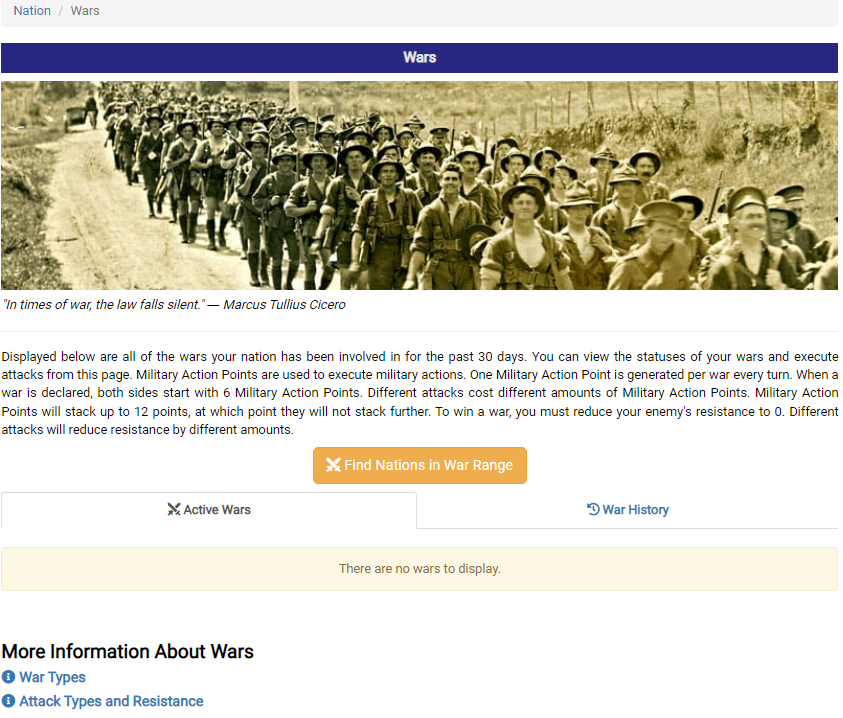Open the Nation breadcrumb link

[32, 11]
